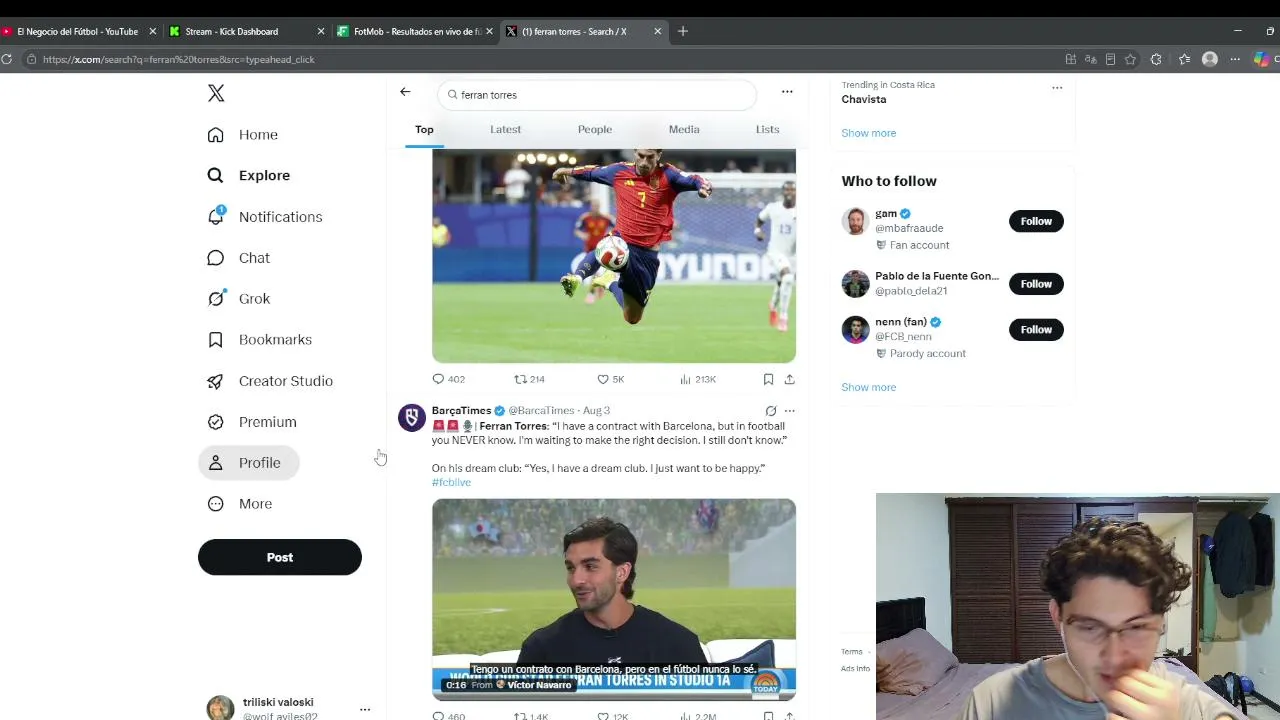Repost the post with 214 reposts
The image size is (1280, 720).
tap(529, 379)
